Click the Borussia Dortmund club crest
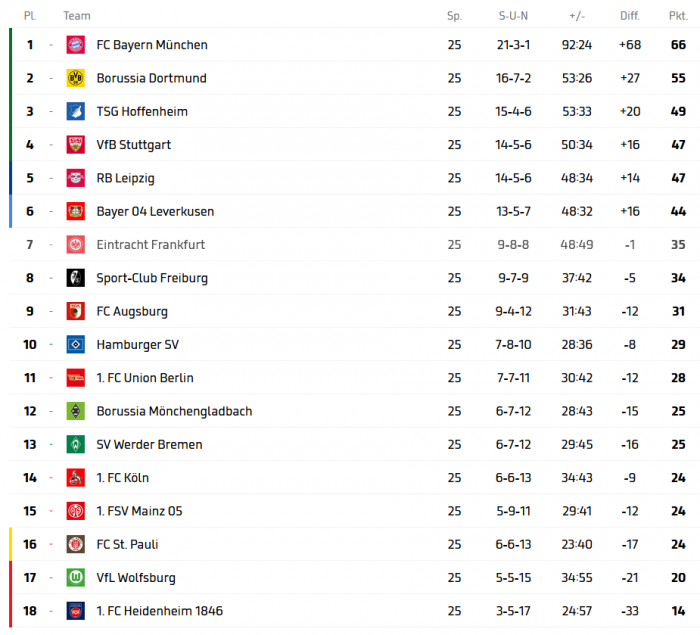 tap(75, 78)
